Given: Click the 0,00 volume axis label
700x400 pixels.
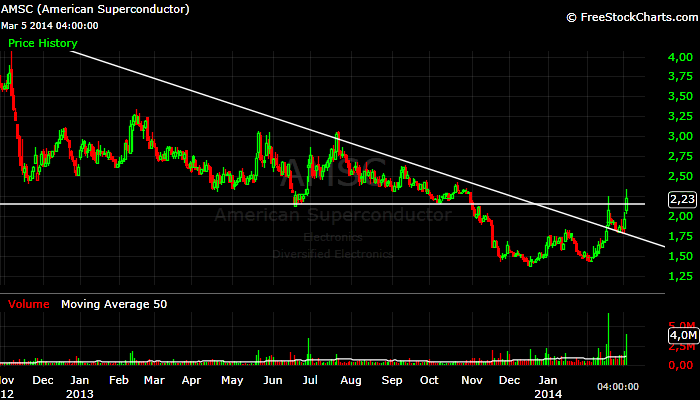Looking at the screenshot, I should (680, 365).
